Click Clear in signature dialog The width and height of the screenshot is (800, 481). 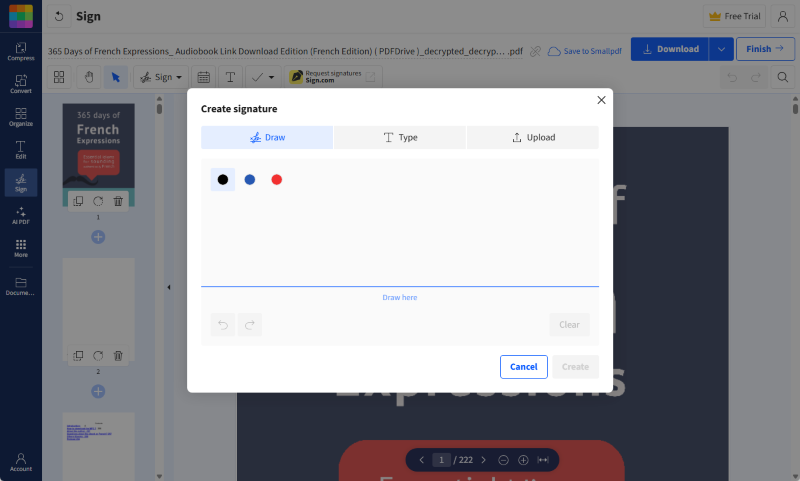coord(569,324)
